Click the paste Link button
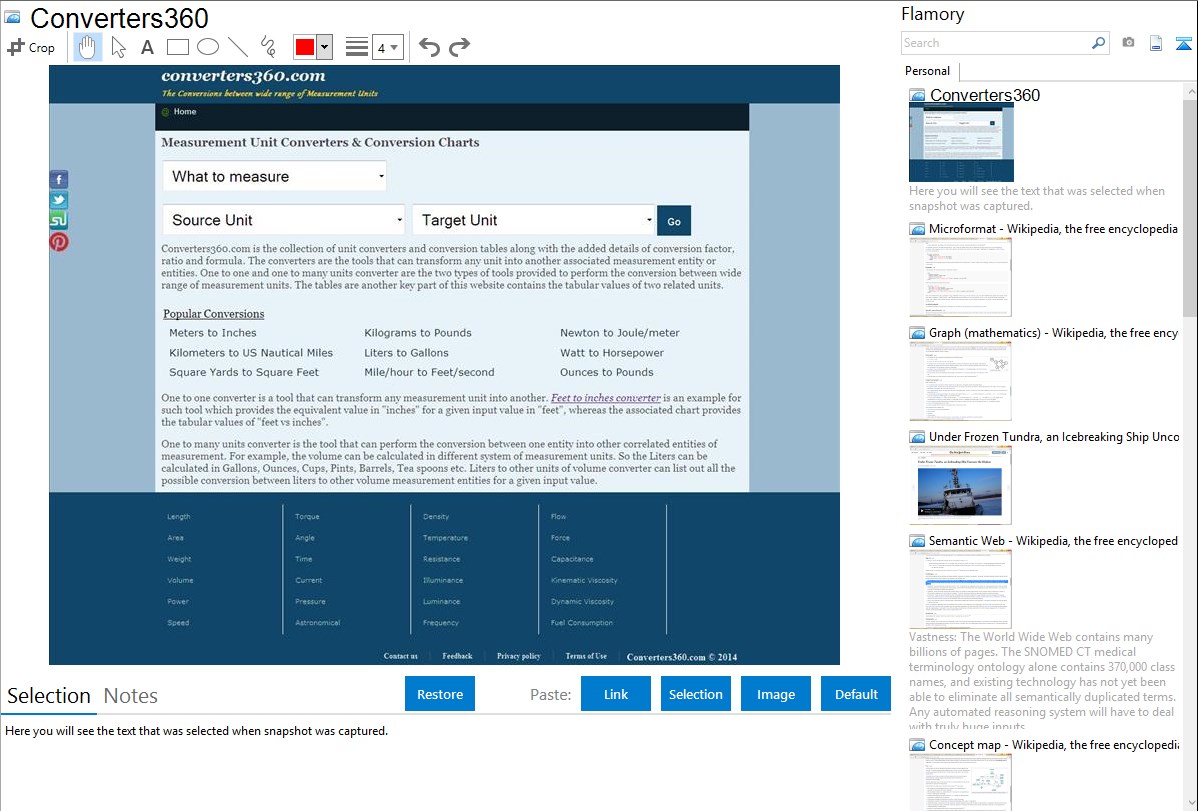Screen dimensions: 1198x811 point(616,694)
